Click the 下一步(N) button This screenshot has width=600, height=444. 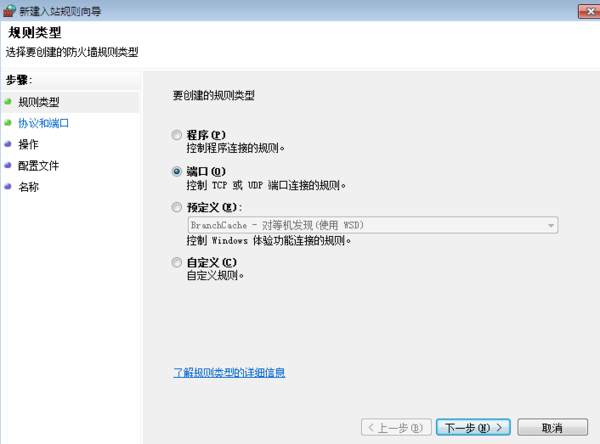pos(473,427)
